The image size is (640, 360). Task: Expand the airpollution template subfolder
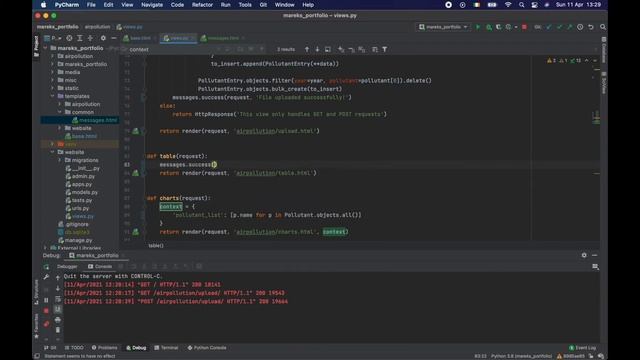pos(60,104)
